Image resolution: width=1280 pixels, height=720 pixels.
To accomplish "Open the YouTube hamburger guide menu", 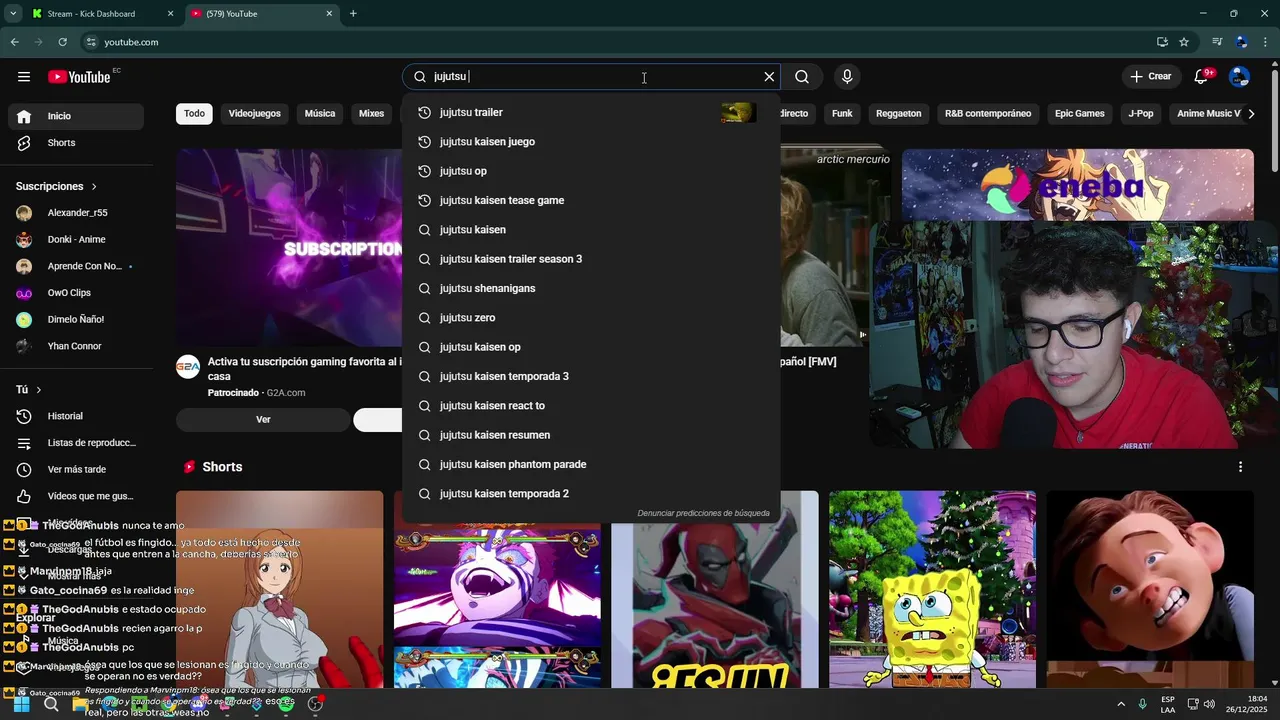I will tap(24, 77).
